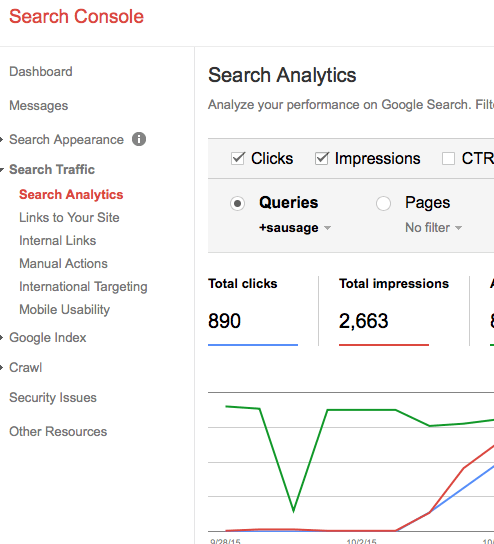Screen dimensions: 494x544
Task: Click the 10/2/15 date axis label
Action: click(361, 542)
